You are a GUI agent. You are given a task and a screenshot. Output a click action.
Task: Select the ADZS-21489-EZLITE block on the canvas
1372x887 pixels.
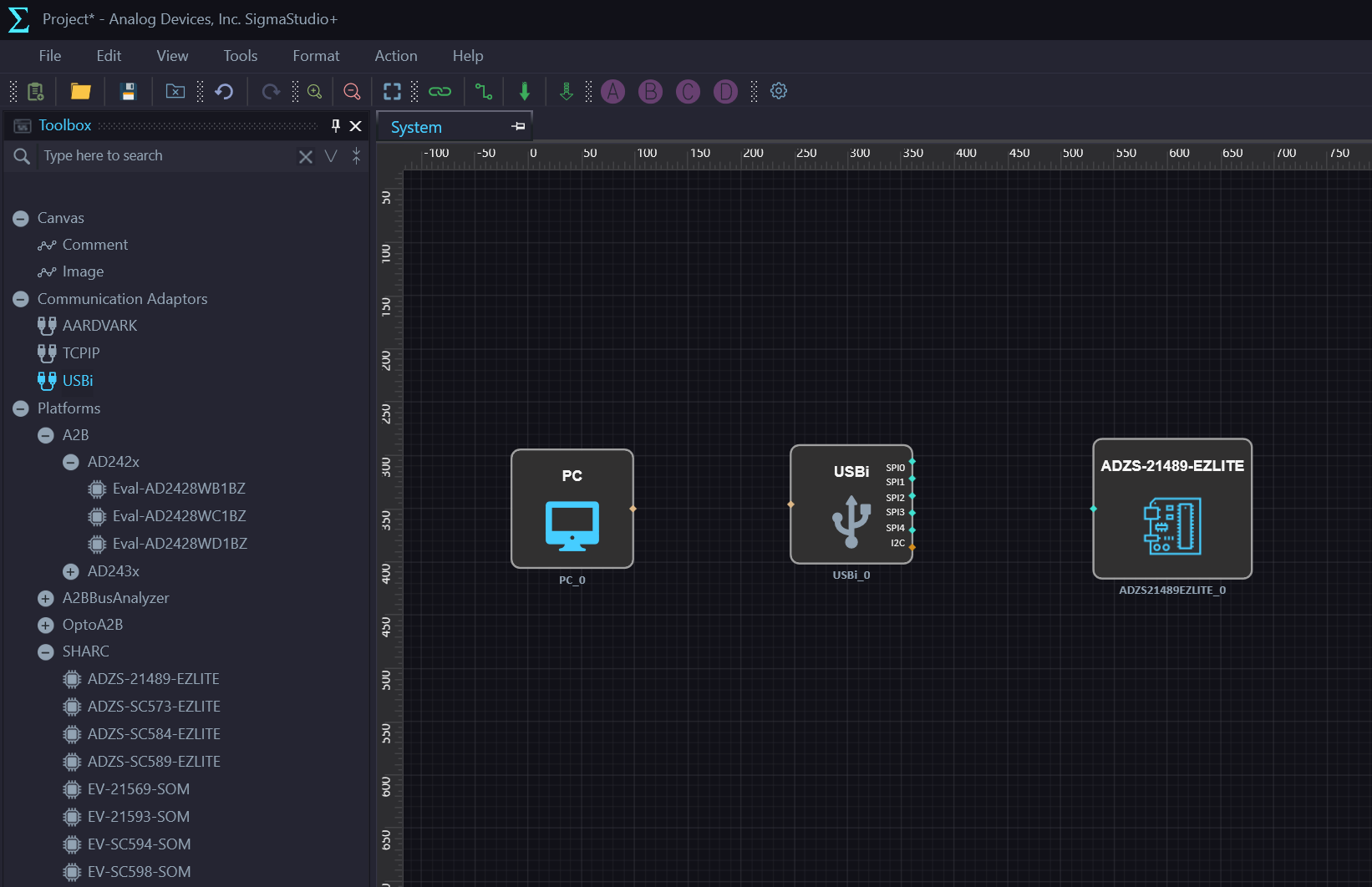click(1172, 509)
